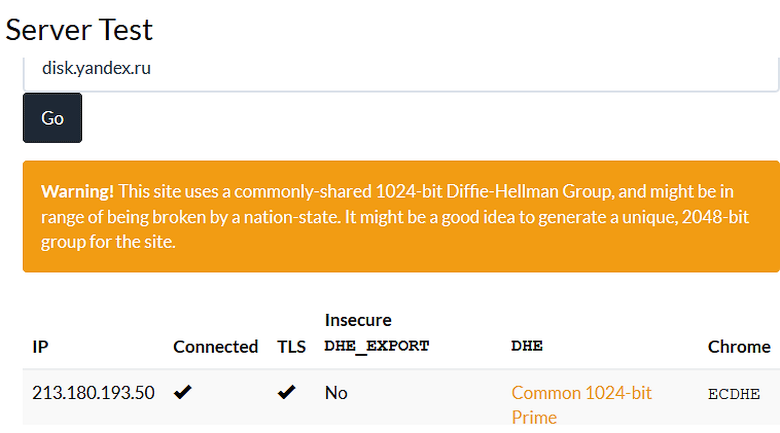Click the checkmark under Connected column
The width and height of the screenshot is (780, 433).
[182, 393]
